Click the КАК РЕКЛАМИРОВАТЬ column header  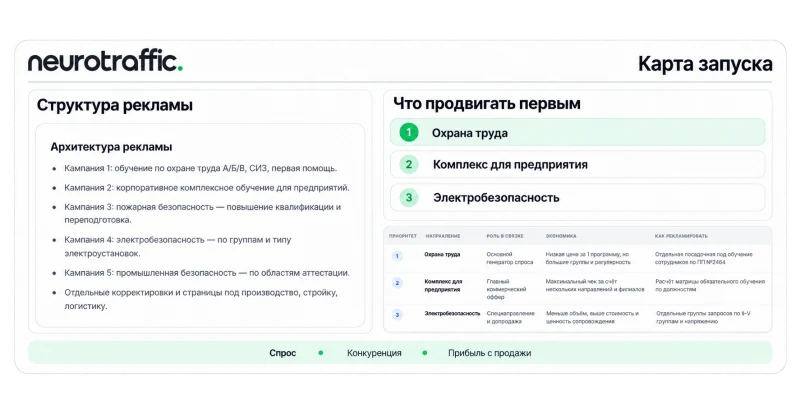(x=681, y=236)
